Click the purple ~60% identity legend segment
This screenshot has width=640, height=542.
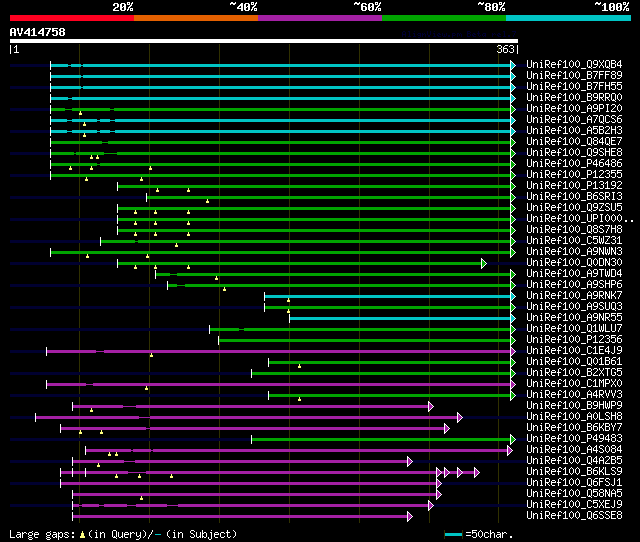coord(320,18)
